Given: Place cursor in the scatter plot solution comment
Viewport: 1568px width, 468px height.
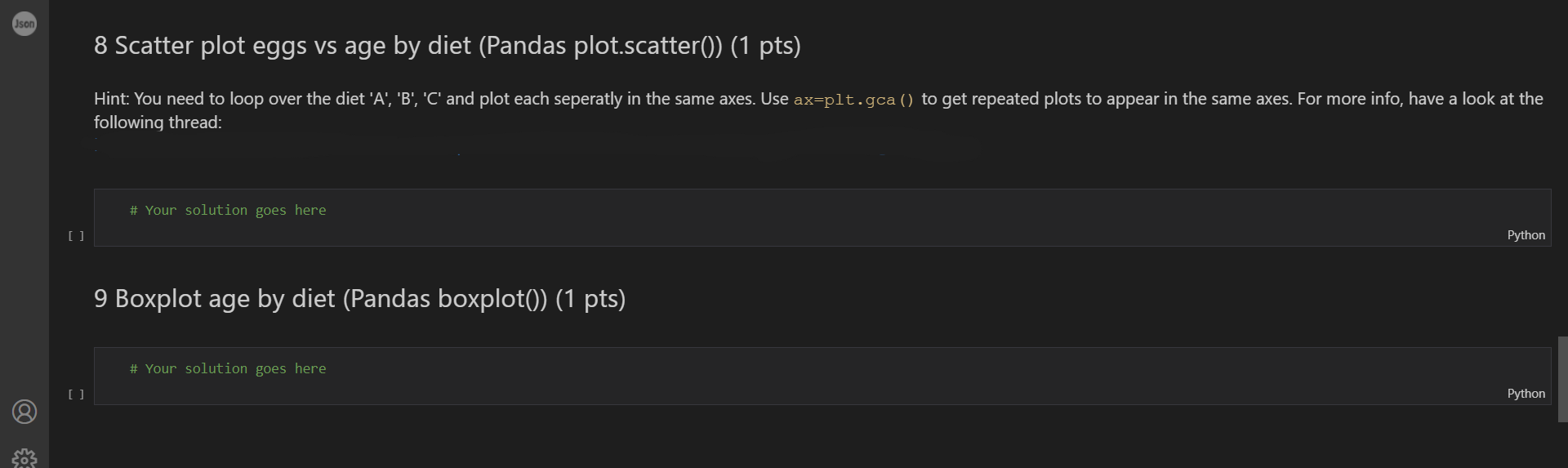Looking at the screenshot, I should 227,211.
